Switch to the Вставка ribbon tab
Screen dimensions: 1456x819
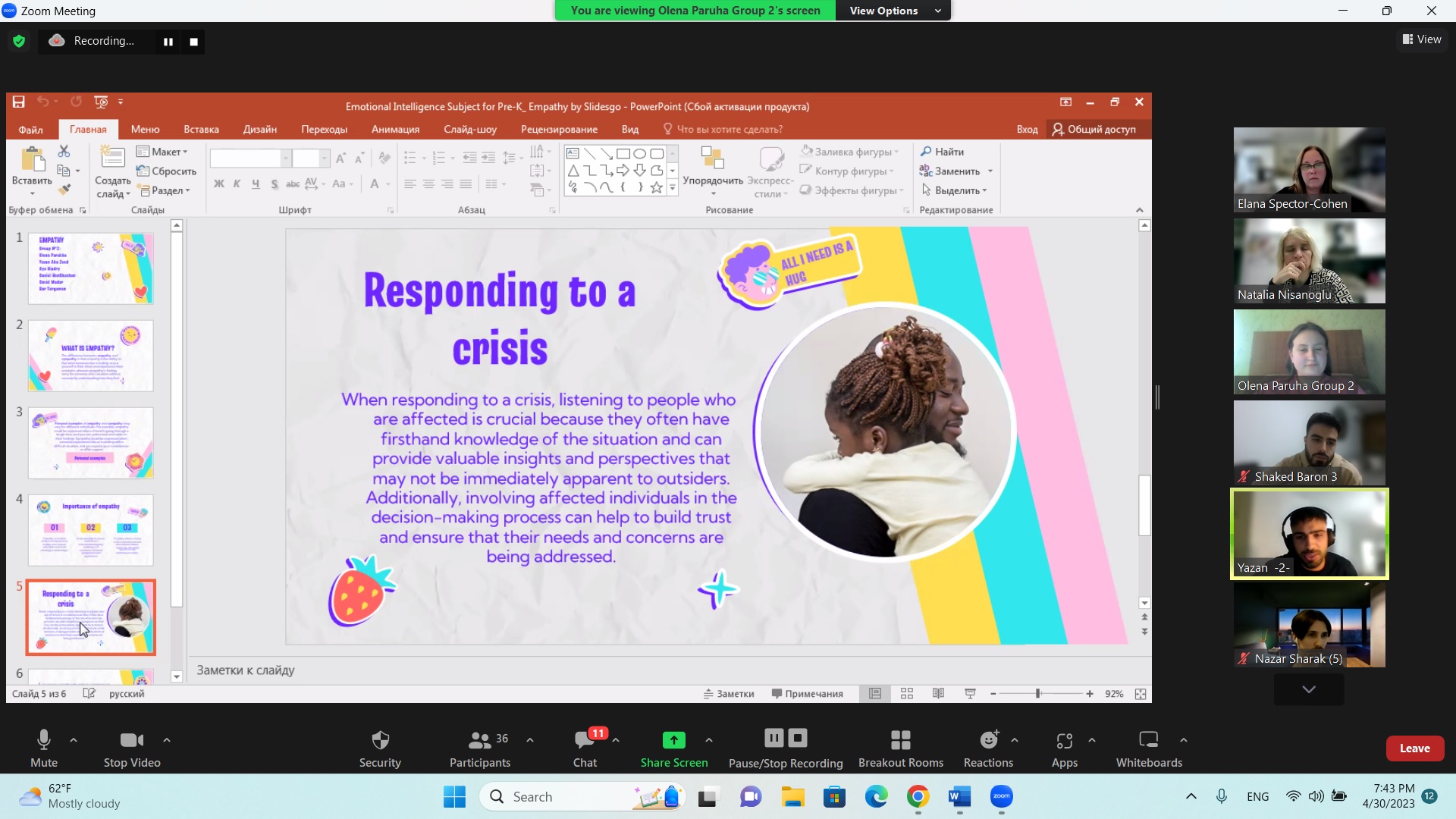click(x=201, y=130)
